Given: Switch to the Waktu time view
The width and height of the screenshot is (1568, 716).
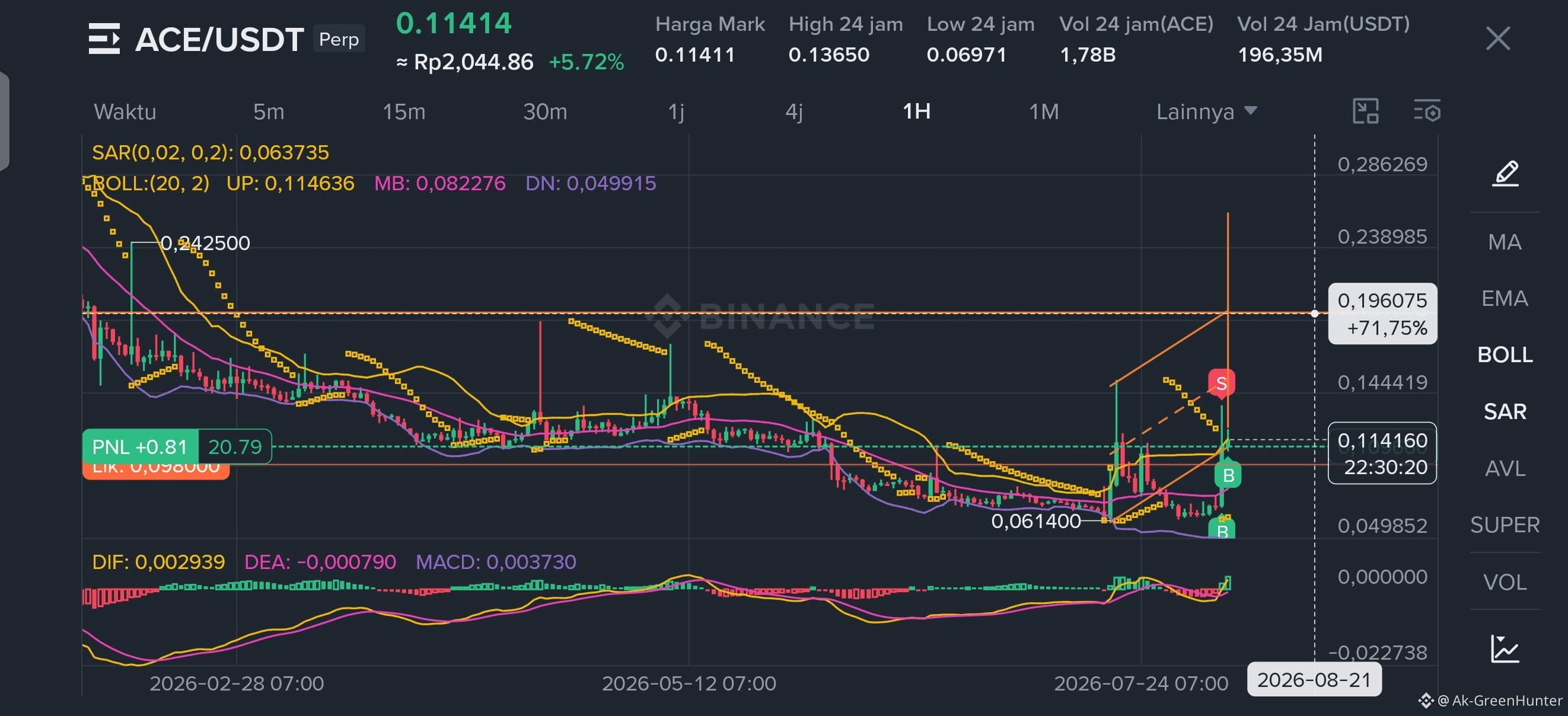Looking at the screenshot, I should click(125, 111).
